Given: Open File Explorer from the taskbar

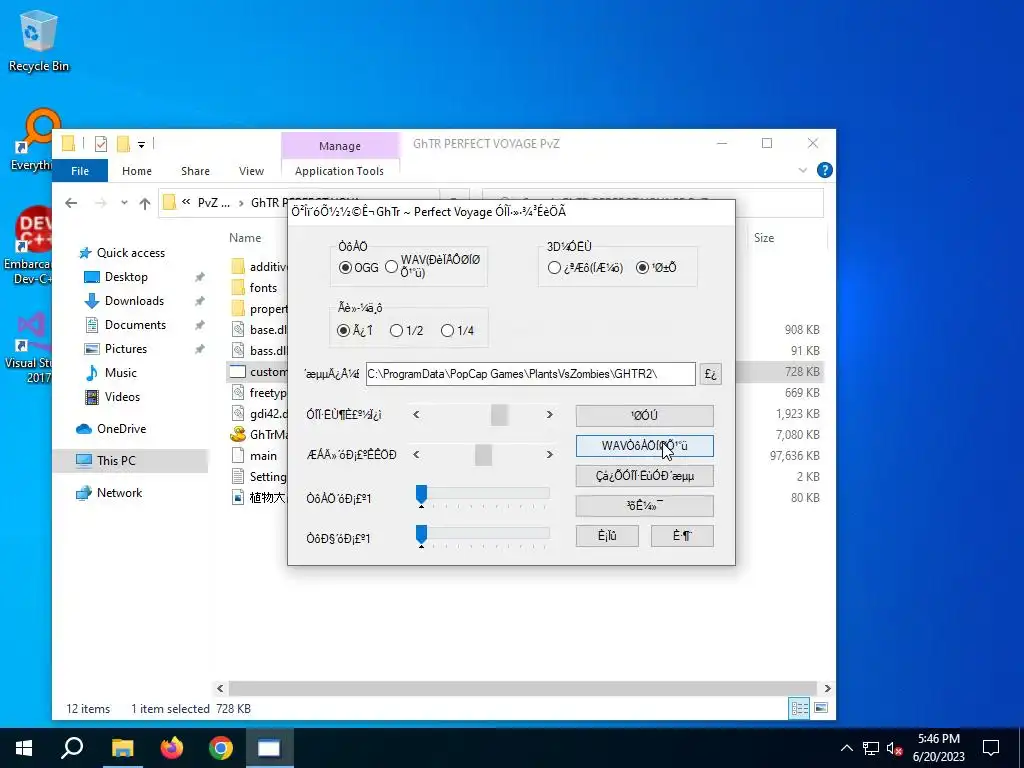Looking at the screenshot, I should pyautogui.click(x=122, y=748).
